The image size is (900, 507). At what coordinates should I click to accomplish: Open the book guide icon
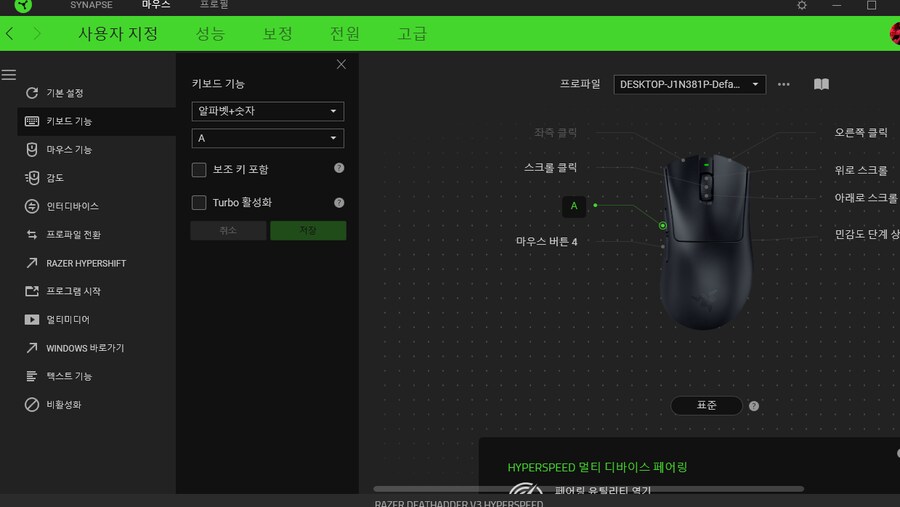821,84
